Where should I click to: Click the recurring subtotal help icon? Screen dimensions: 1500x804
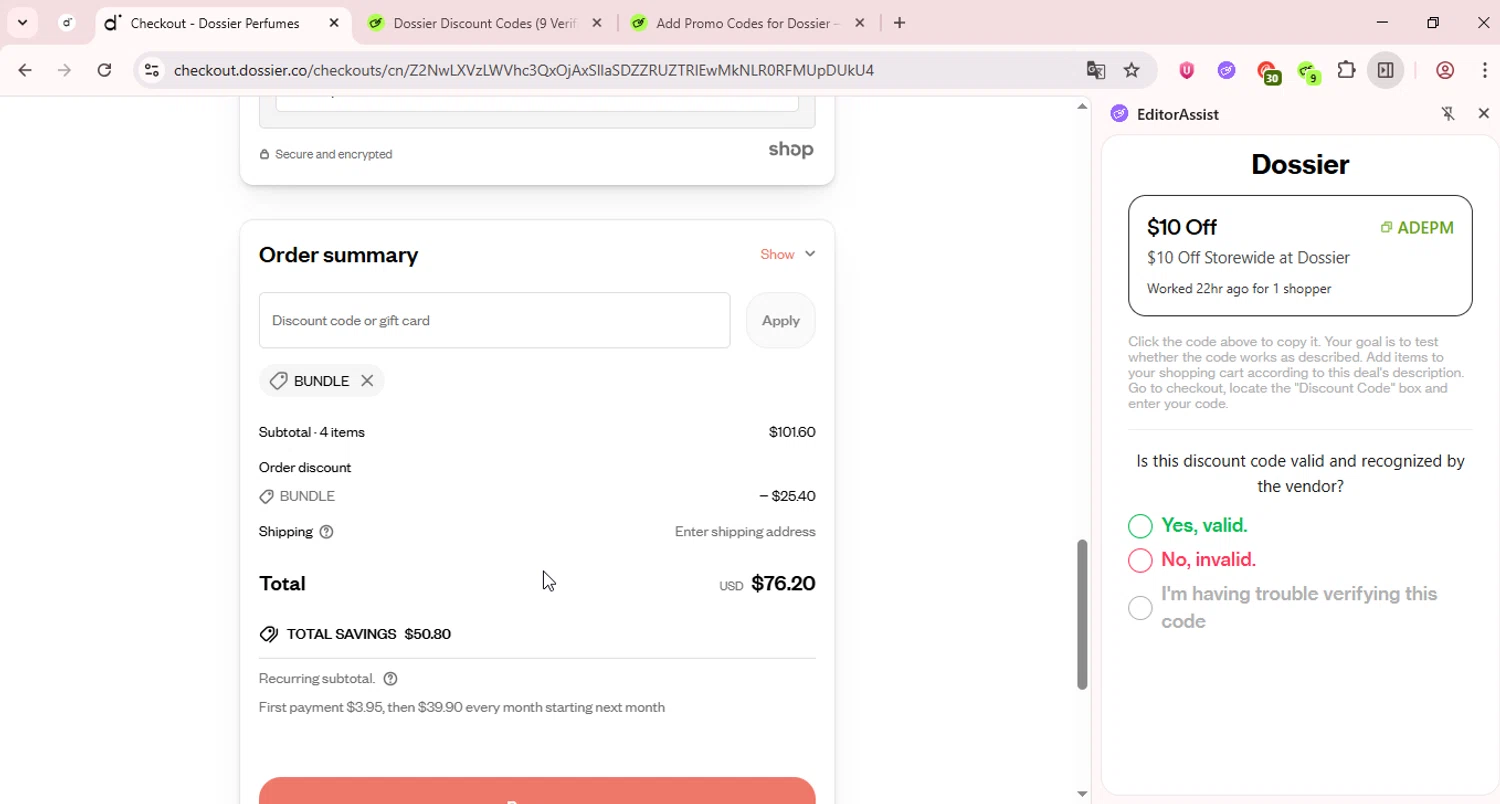pos(390,679)
